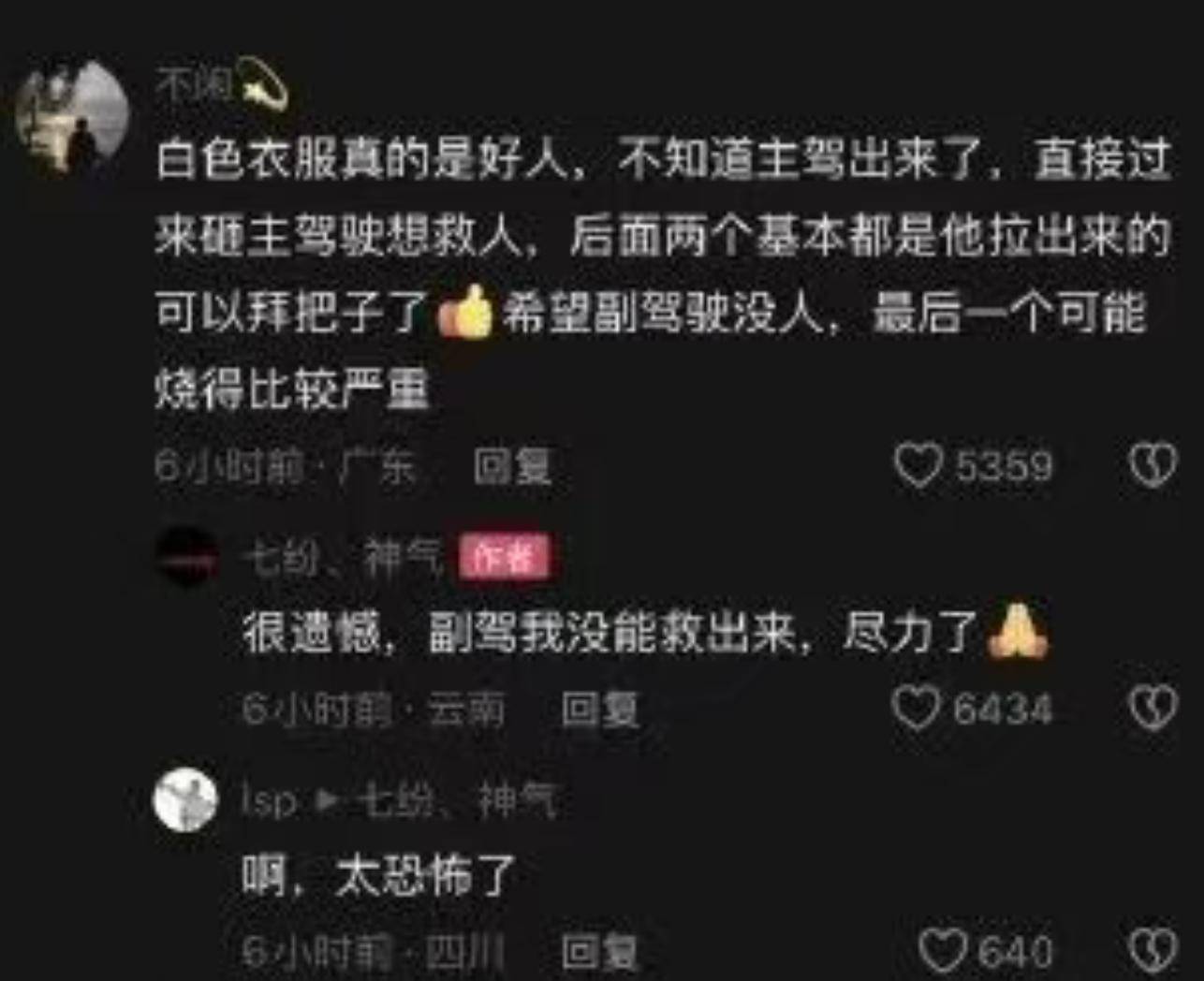Dislike the author's reply via broken heart

1153,709
